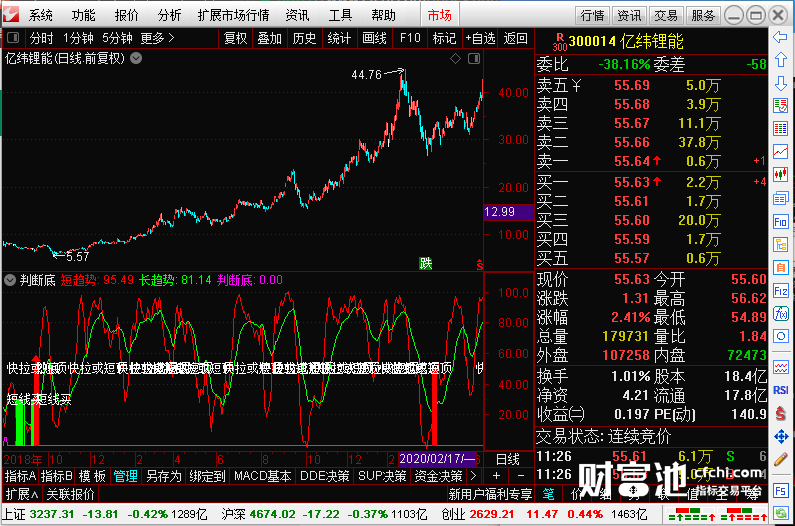Open the 功能 menu
The image size is (795, 526).
(x=84, y=15)
